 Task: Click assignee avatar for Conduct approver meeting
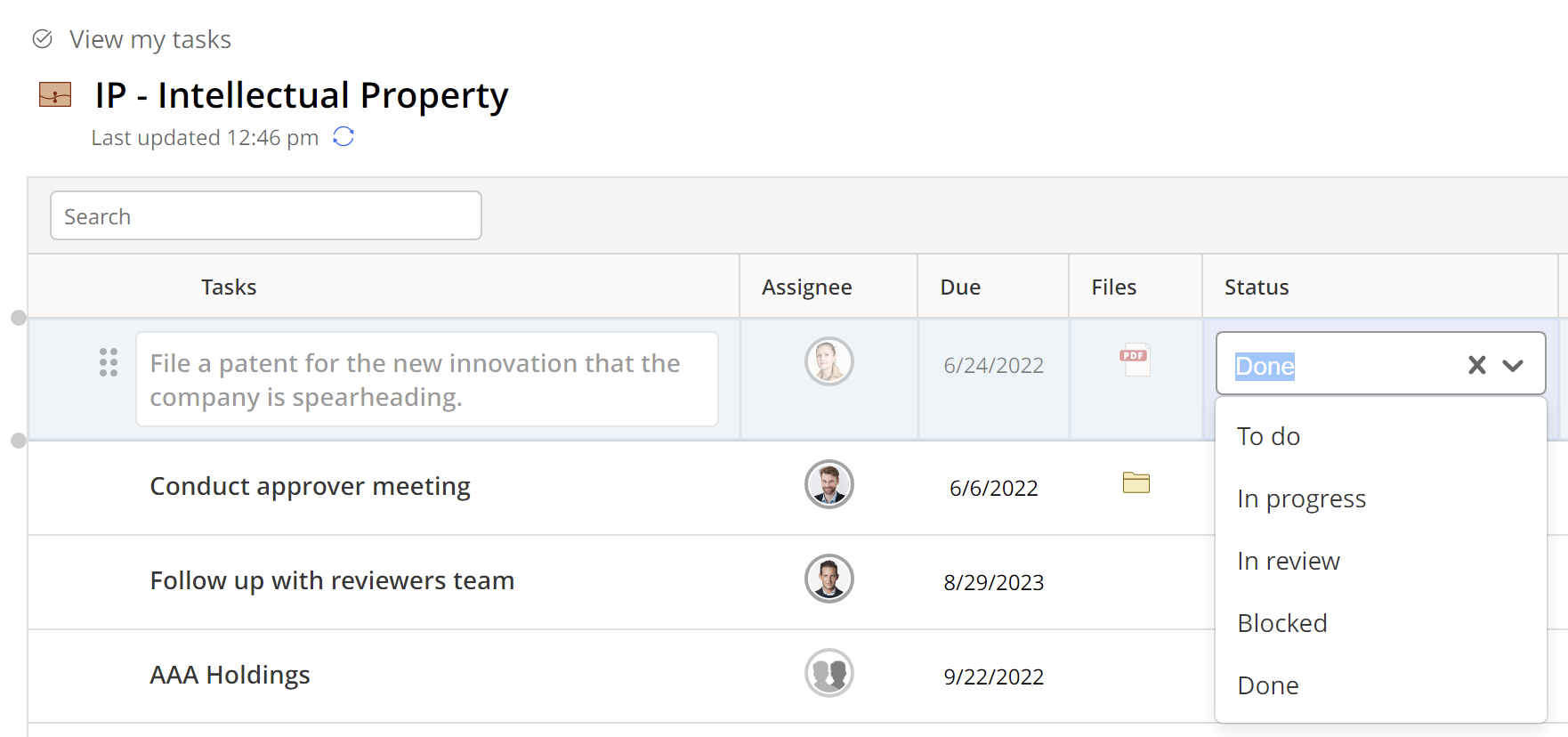point(828,484)
